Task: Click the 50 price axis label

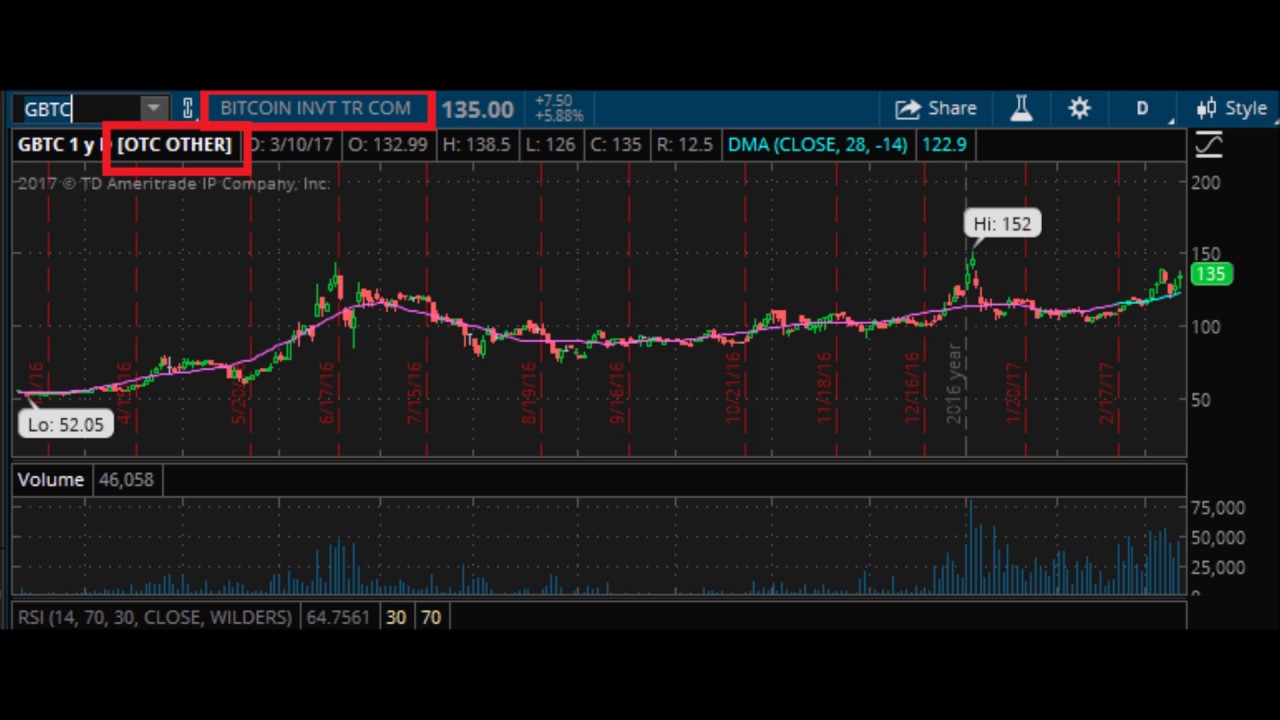Action: (1201, 400)
